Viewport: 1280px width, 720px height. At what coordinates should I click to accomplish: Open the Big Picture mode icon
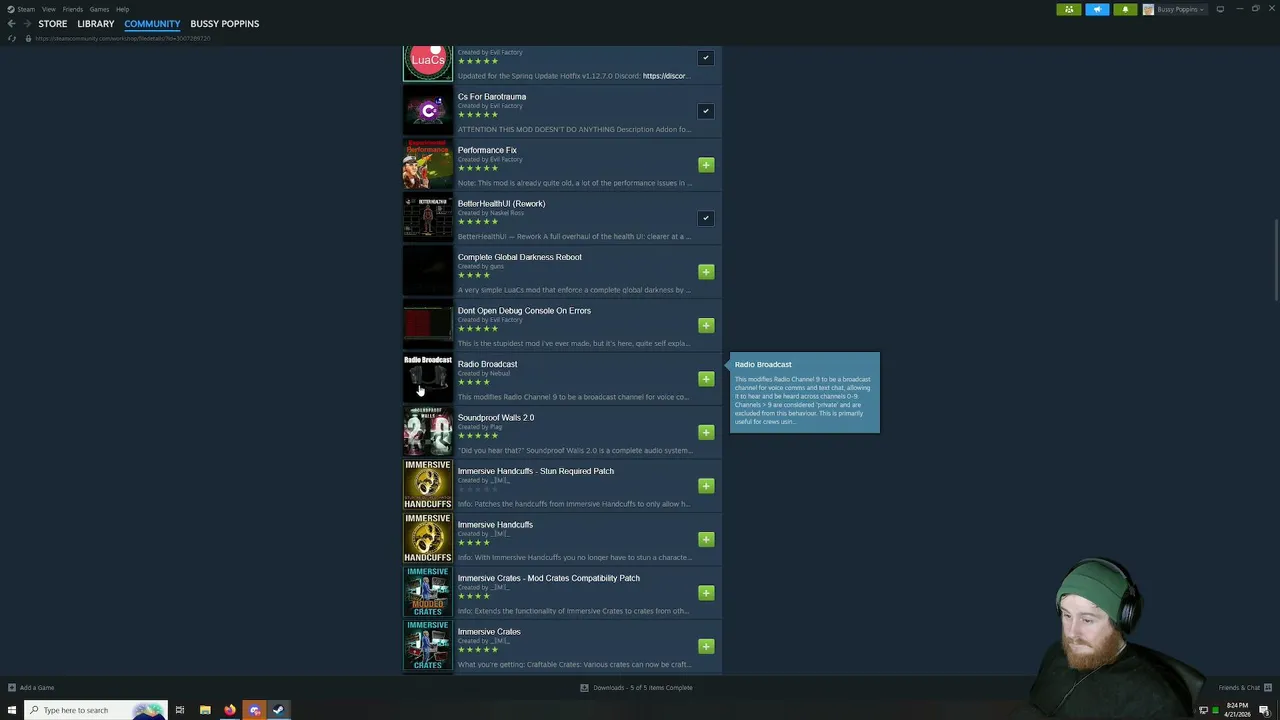click(x=1220, y=9)
